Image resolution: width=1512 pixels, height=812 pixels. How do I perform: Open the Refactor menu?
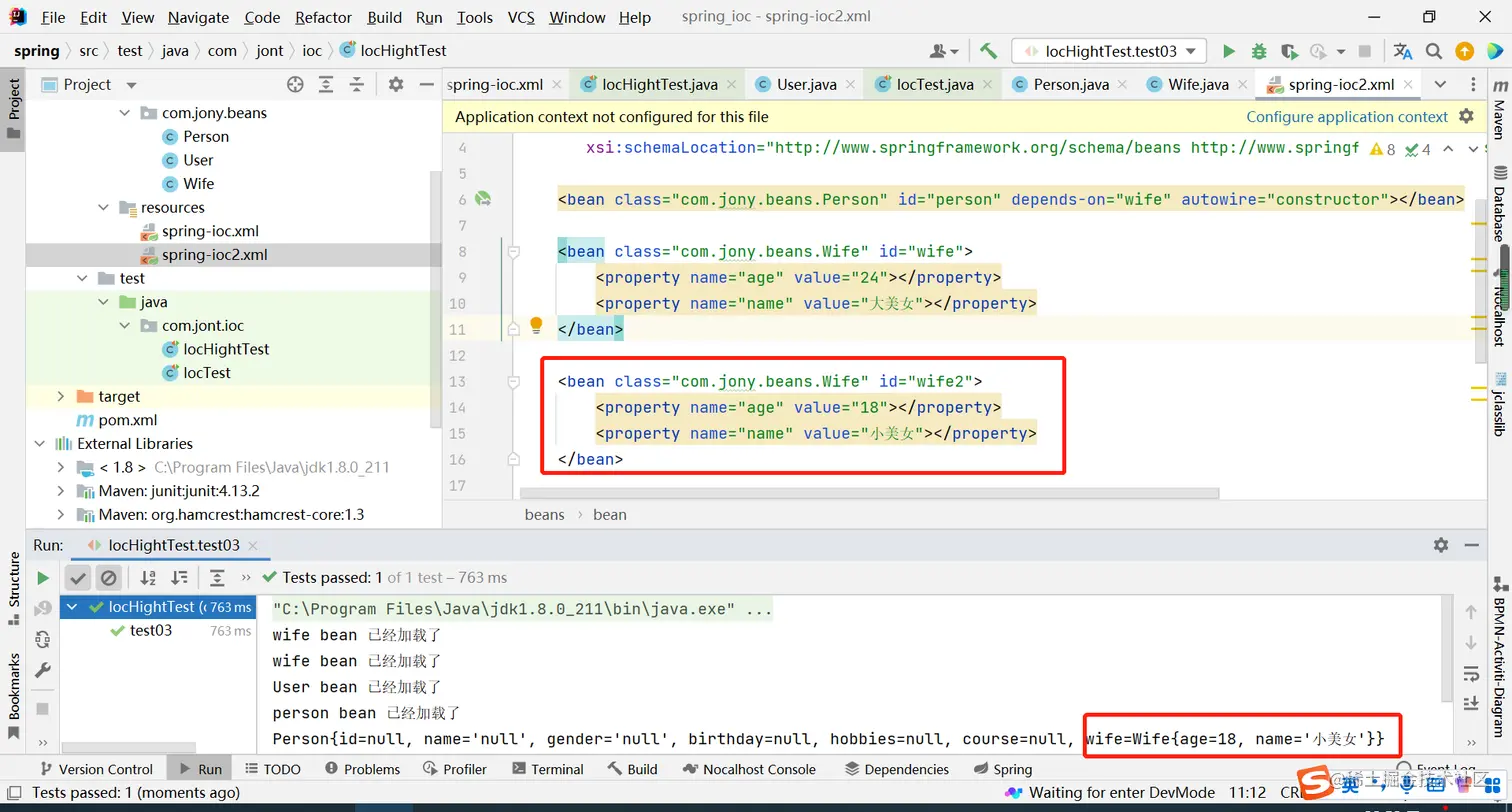(x=324, y=17)
